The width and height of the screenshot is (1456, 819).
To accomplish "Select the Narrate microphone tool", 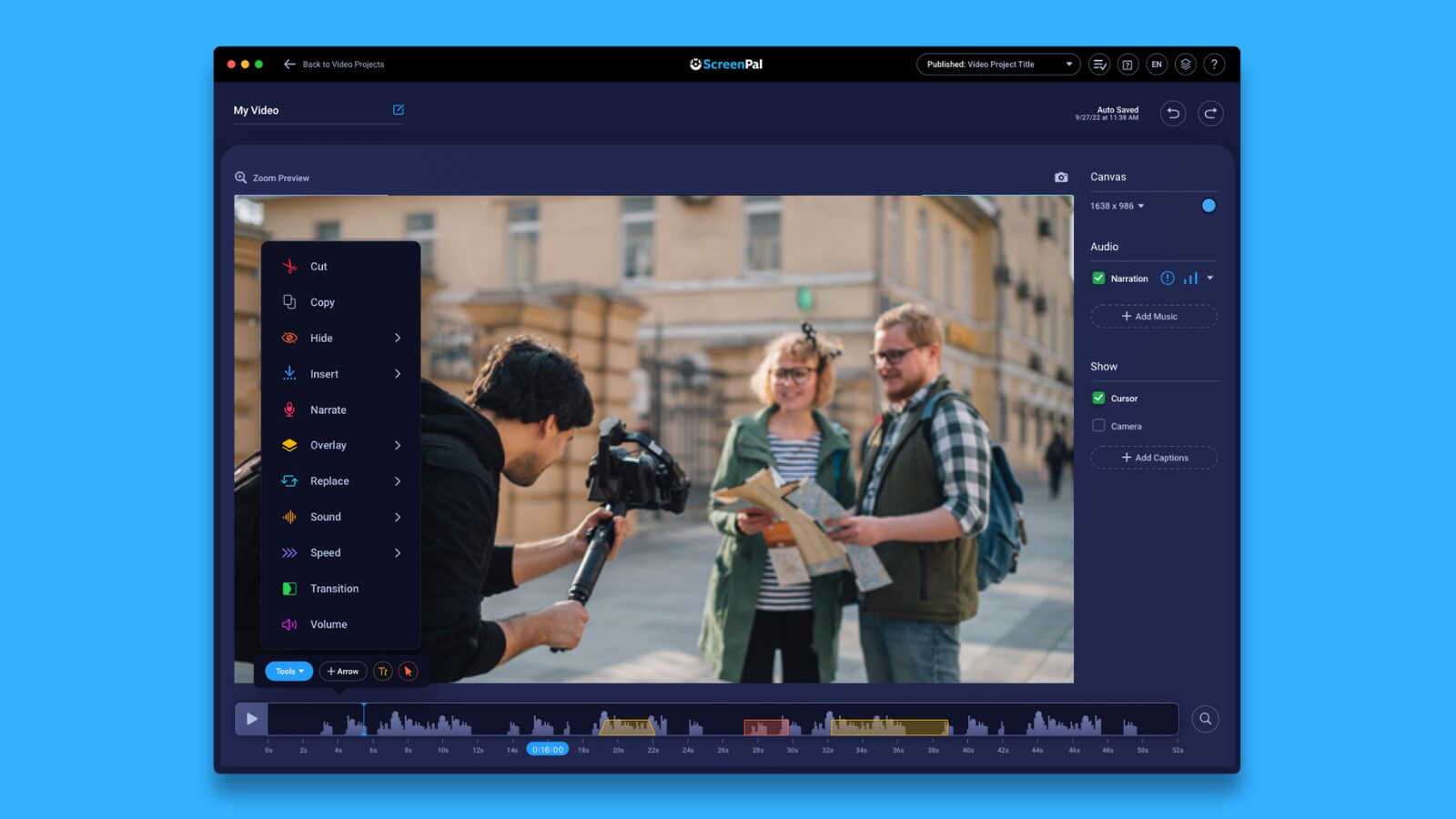I will click(x=289, y=409).
